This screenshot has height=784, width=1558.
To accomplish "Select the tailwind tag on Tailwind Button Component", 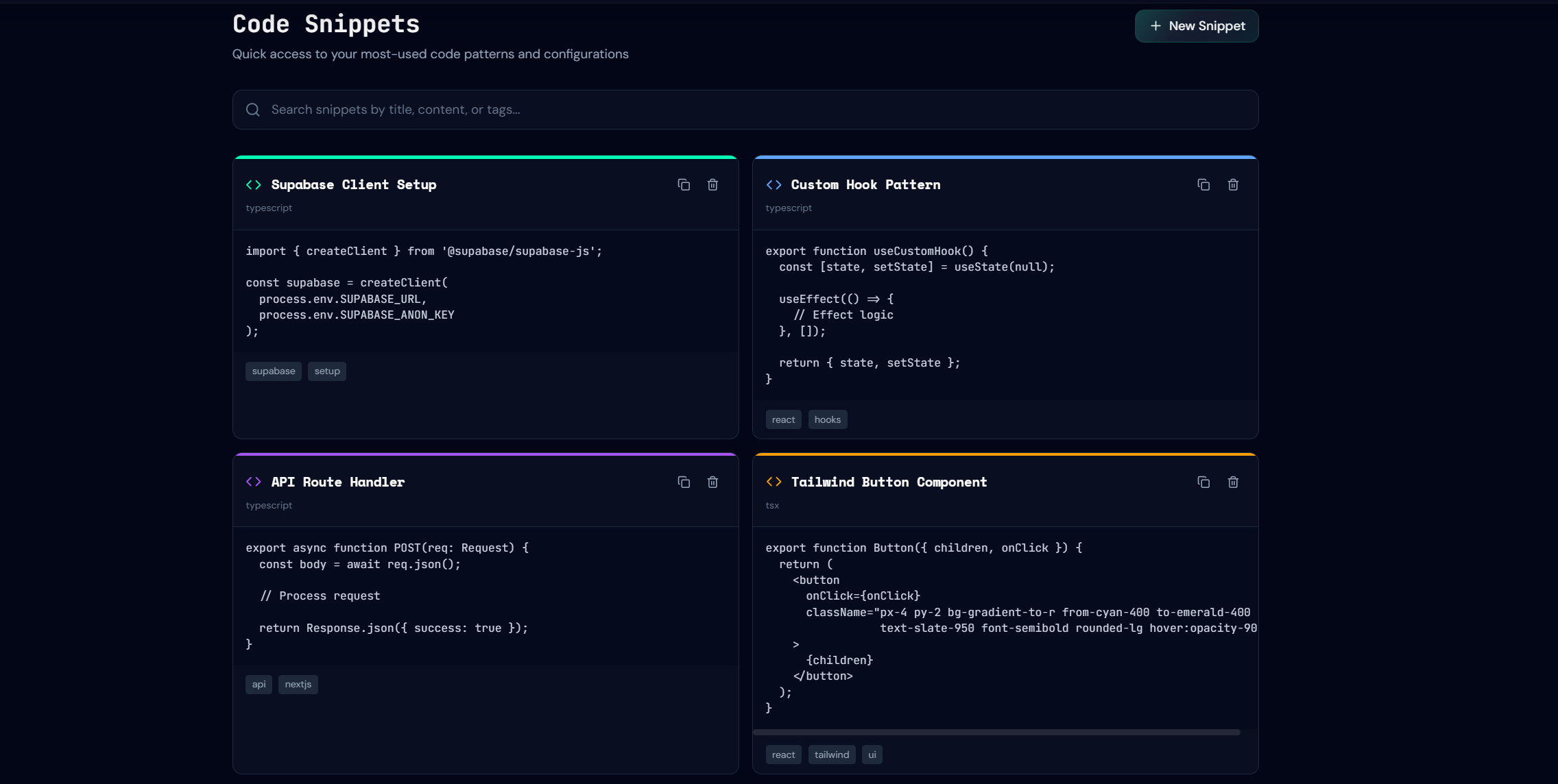I will [831, 754].
